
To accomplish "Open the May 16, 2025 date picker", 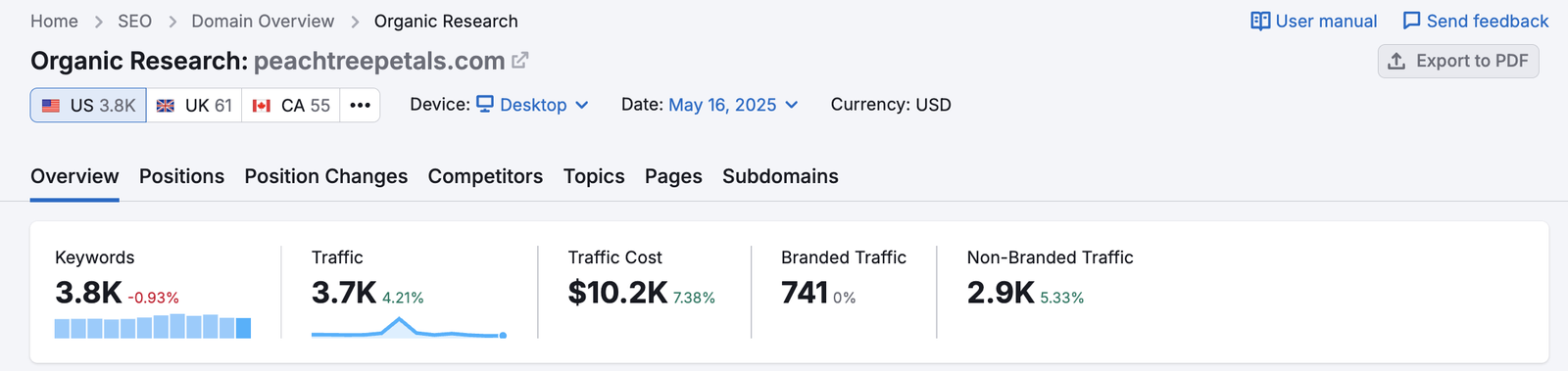I will coord(733,105).
